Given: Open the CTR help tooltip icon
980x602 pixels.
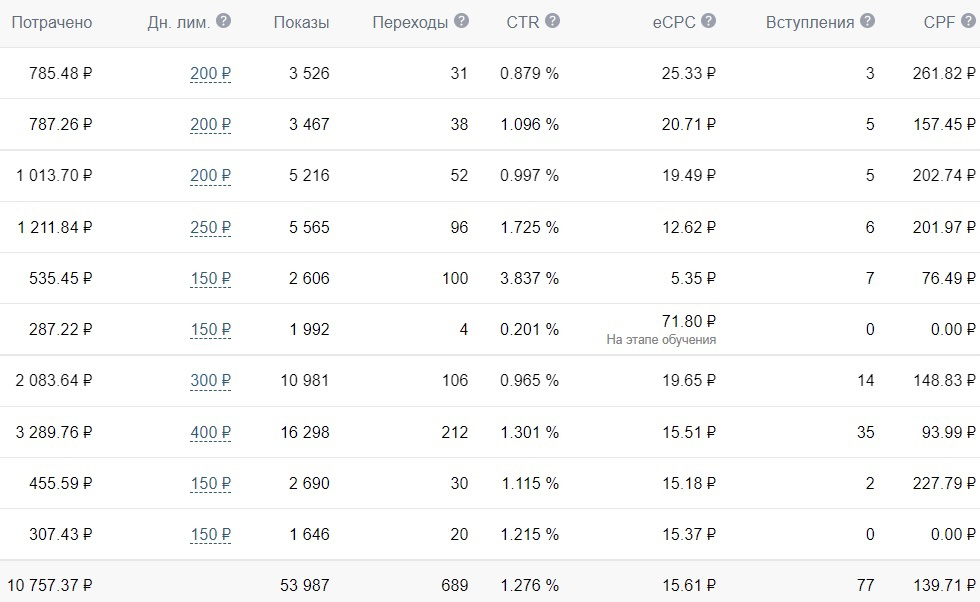Looking at the screenshot, I should tap(552, 21).
